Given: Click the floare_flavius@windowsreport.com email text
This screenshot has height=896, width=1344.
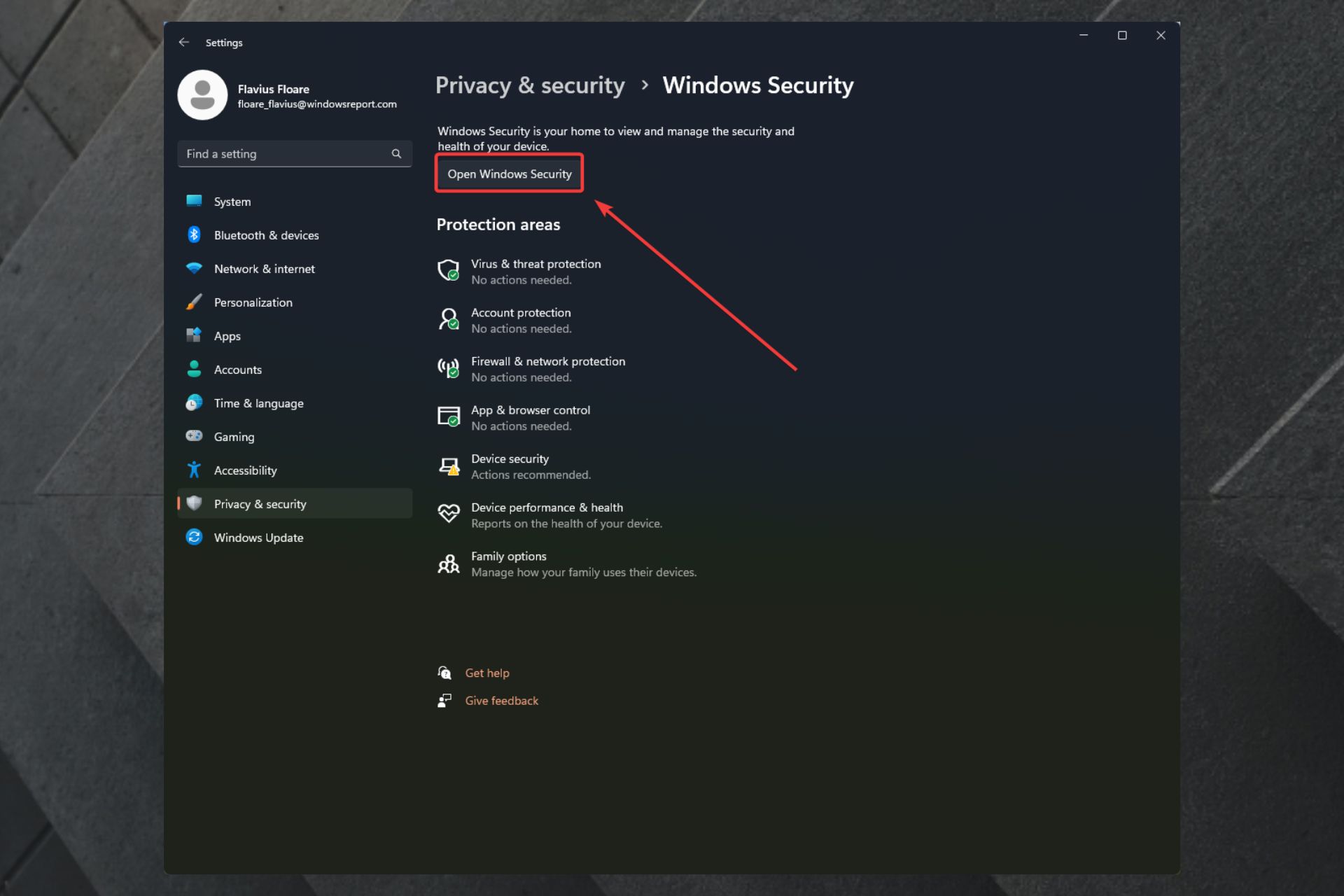Looking at the screenshot, I should pyautogui.click(x=317, y=104).
